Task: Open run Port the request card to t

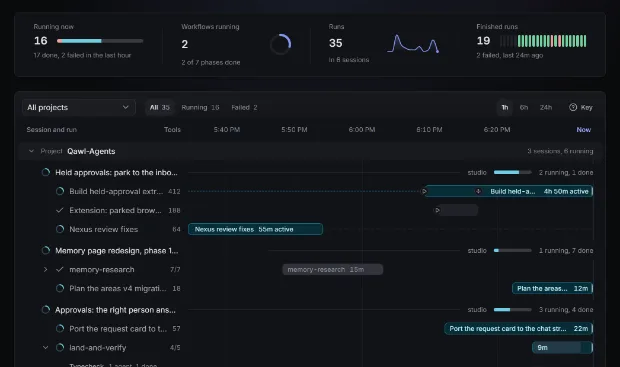Action: tap(118, 329)
